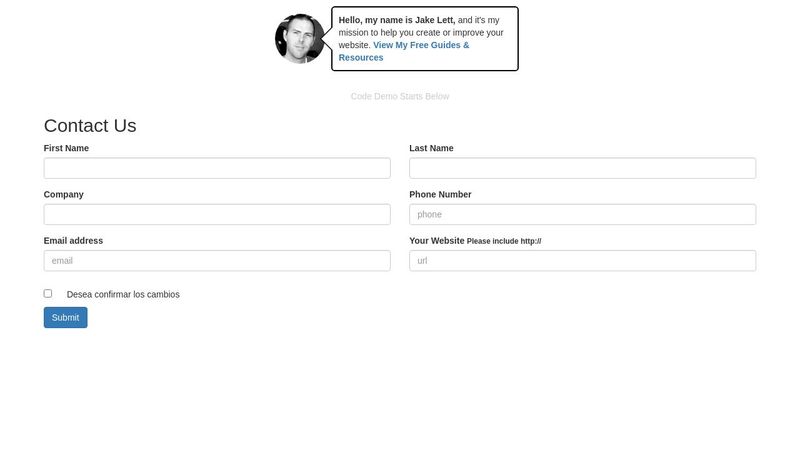800x450 pixels.
Task: Focus the Company text box
Action: [x=217, y=214]
